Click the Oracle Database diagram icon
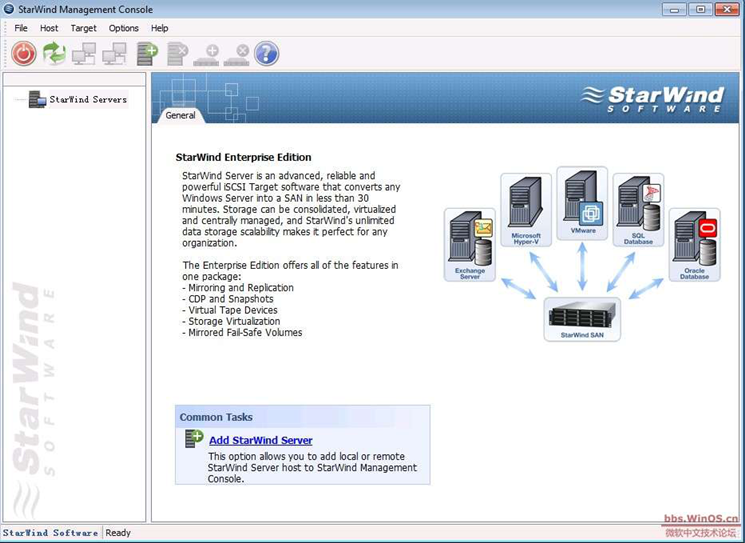745x543 pixels. coord(695,245)
